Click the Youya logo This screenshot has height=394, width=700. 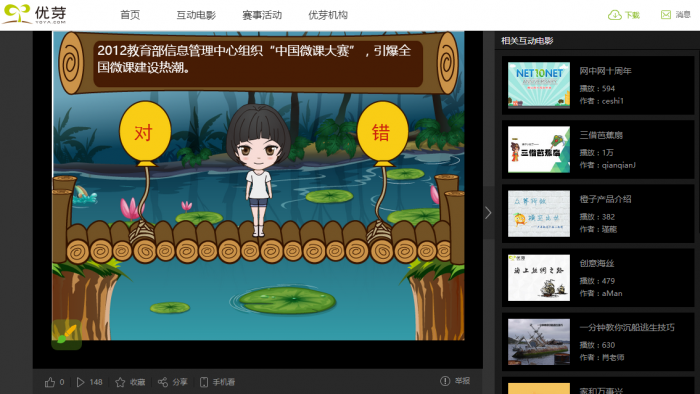(x=35, y=14)
